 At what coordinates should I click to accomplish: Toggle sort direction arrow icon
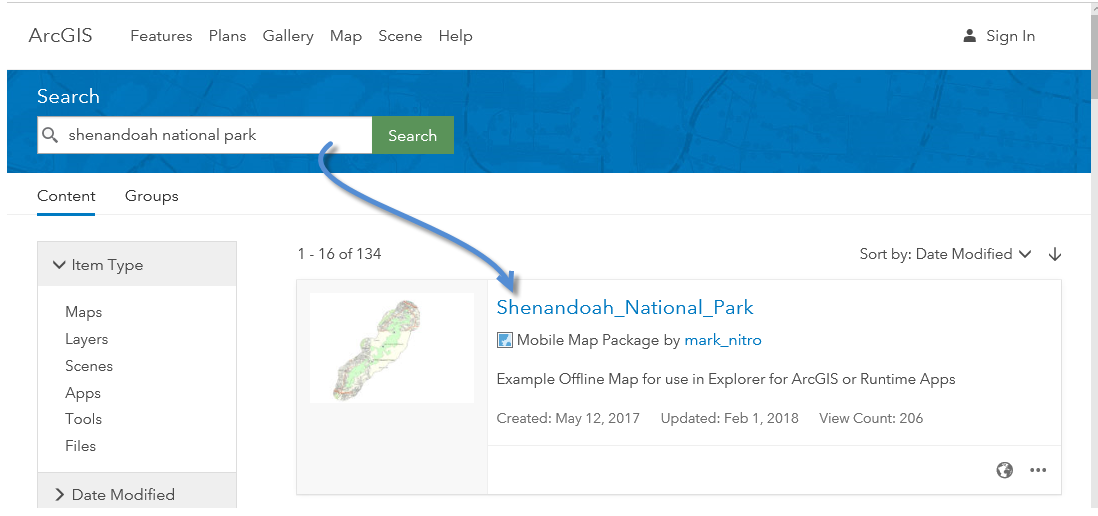(1055, 254)
